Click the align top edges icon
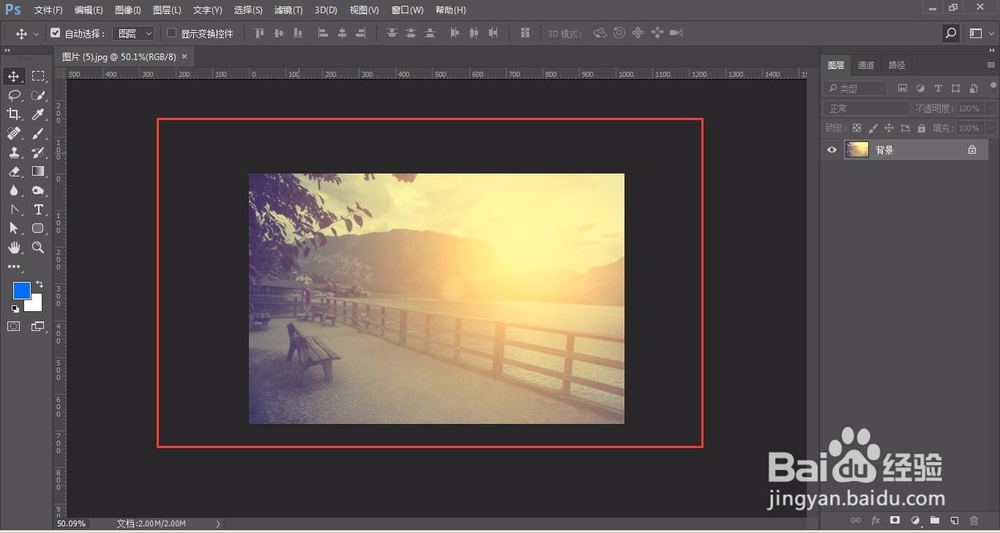The image size is (1000, 533). [259, 33]
